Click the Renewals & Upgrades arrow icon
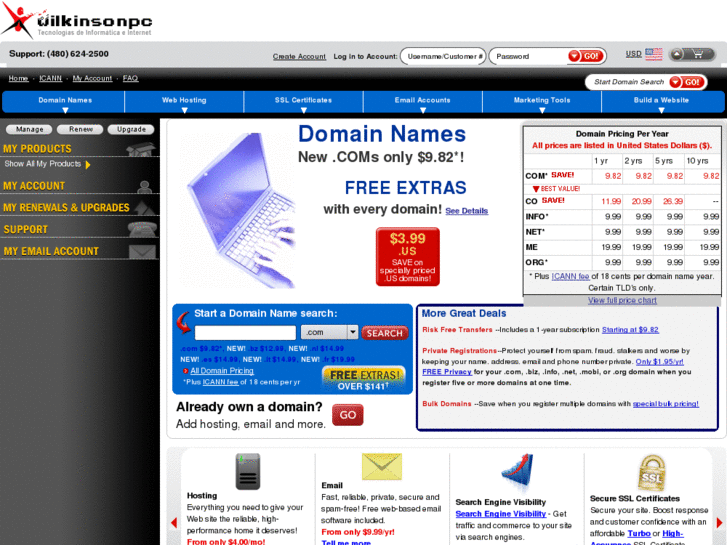The height and width of the screenshot is (545, 727). [145, 208]
